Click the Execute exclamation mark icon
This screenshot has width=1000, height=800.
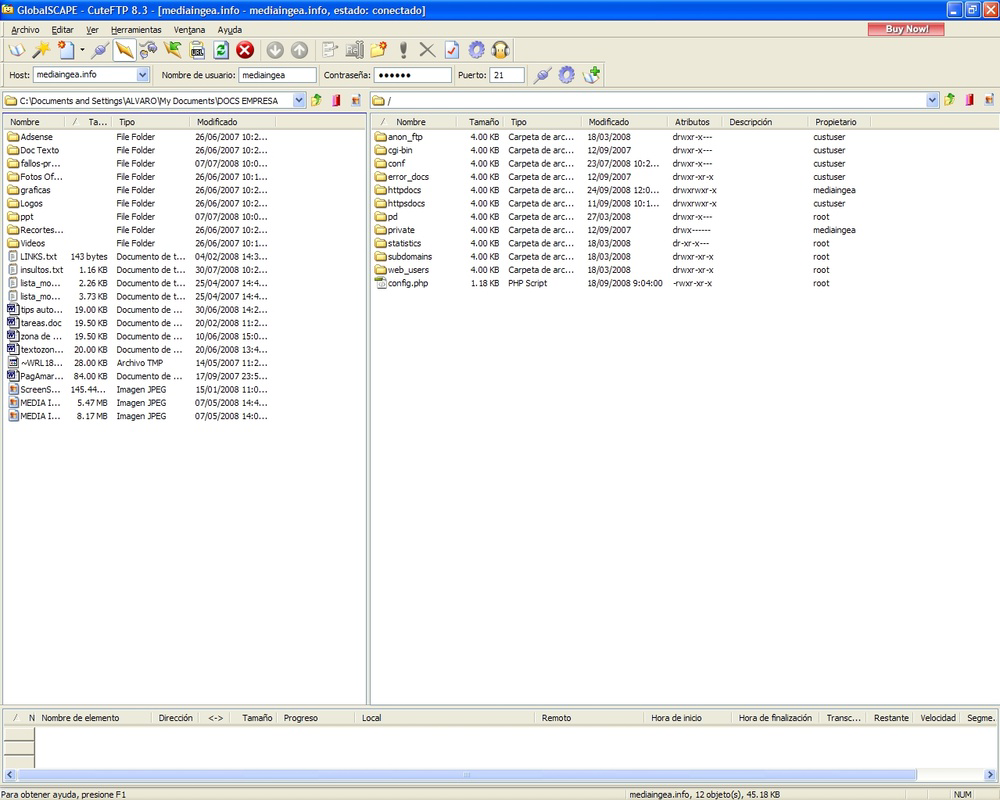point(403,50)
